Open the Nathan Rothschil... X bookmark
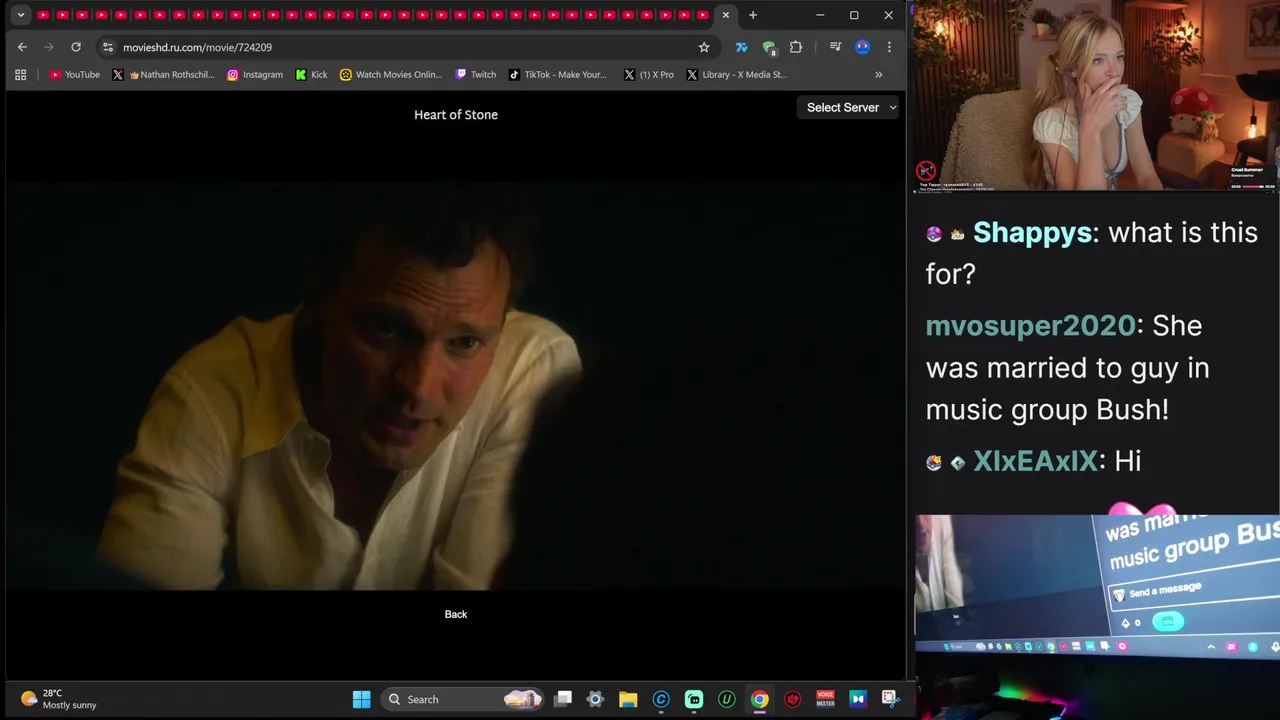1280x720 pixels. [x=164, y=74]
